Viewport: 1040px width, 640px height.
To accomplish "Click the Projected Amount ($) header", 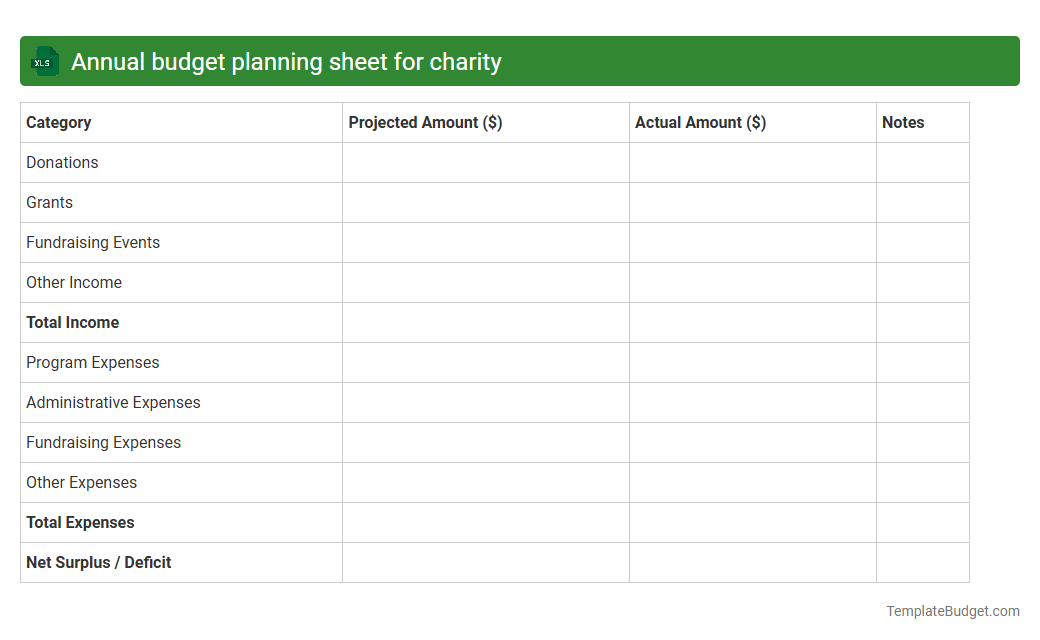I will tap(422, 122).
